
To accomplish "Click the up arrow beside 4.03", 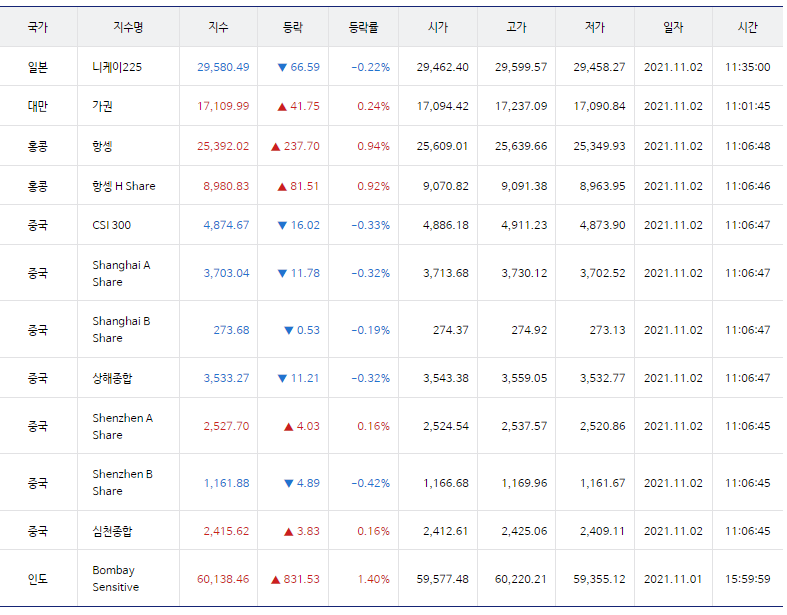I will pos(289,427).
